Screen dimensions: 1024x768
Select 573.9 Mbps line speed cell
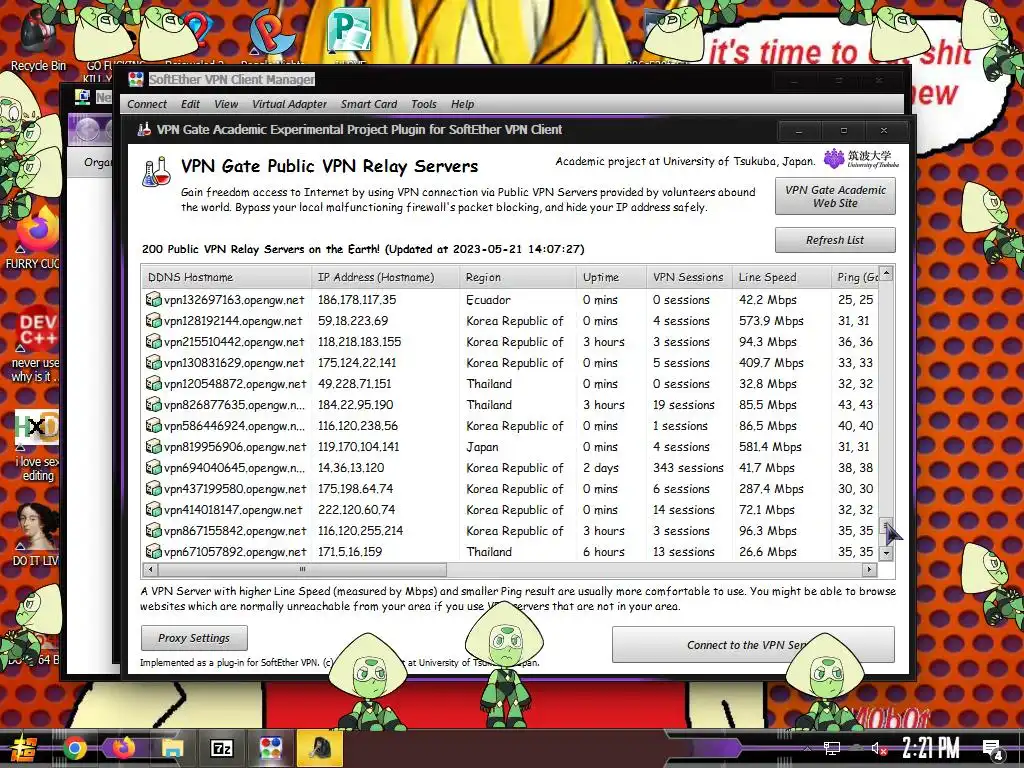click(771, 321)
